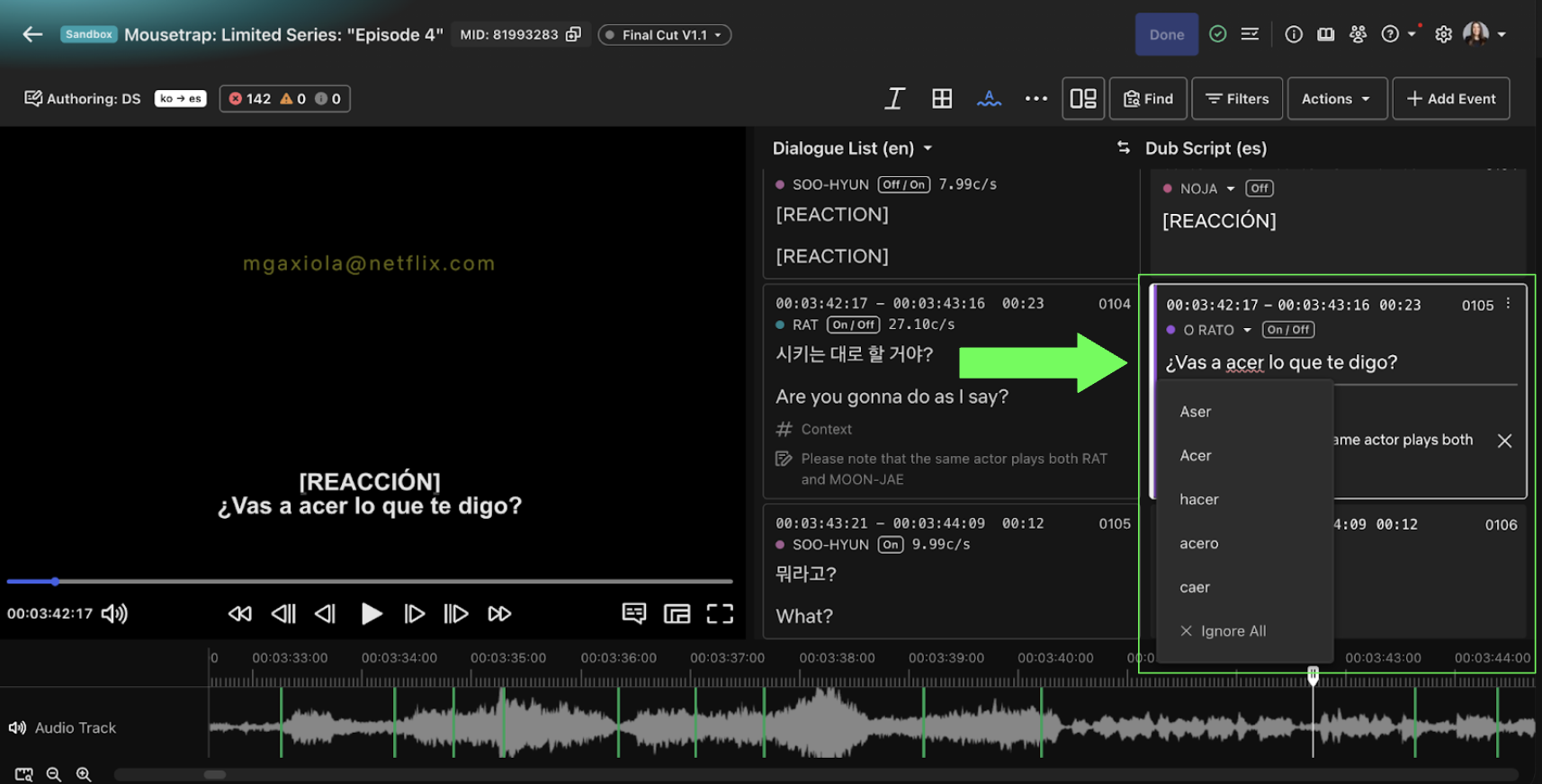Enter fullscreen video mode

pyautogui.click(x=720, y=613)
